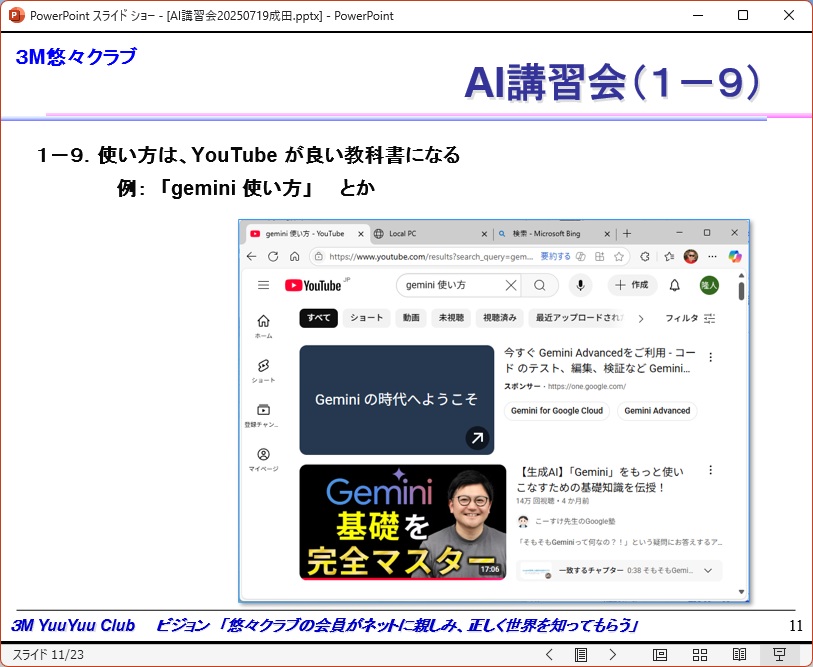Switch to Slide Sorter view icon
This screenshot has width=813, height=667.
pyautogui.click(x=700, y=655)
